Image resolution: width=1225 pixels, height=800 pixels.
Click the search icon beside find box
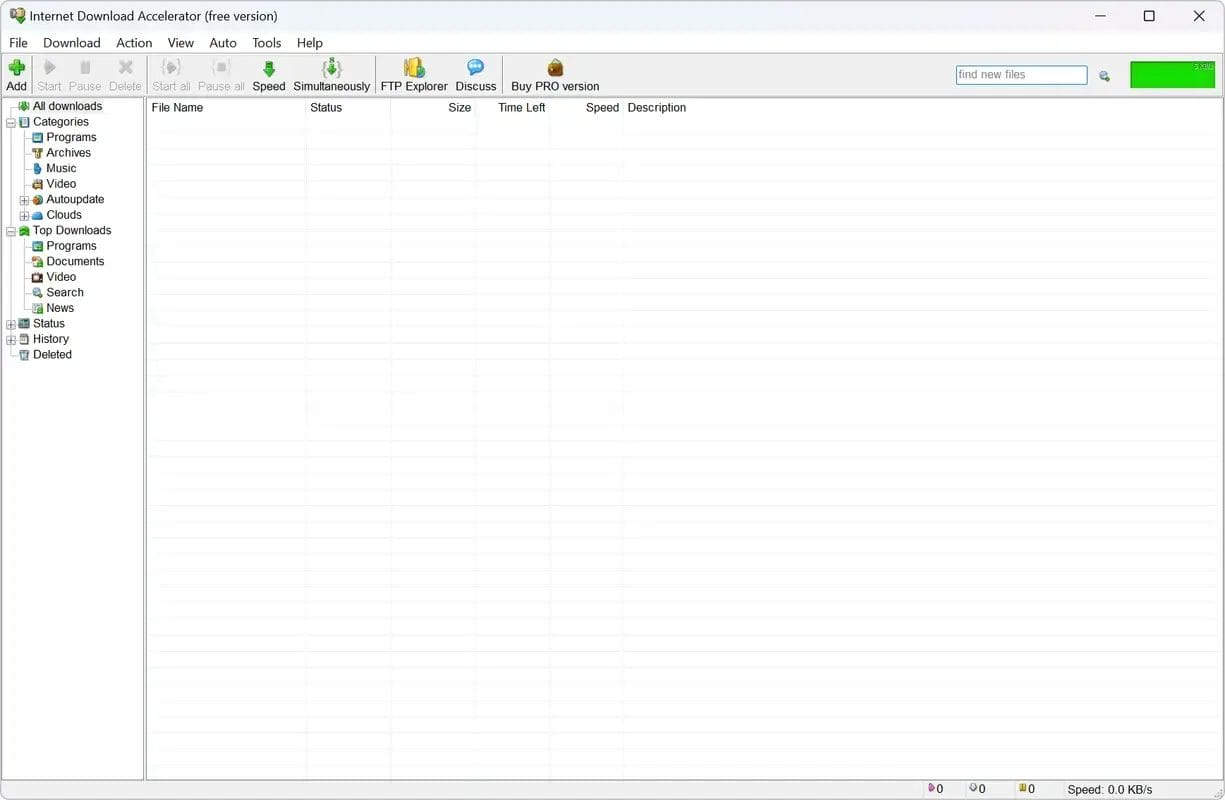pos(1104,76)
